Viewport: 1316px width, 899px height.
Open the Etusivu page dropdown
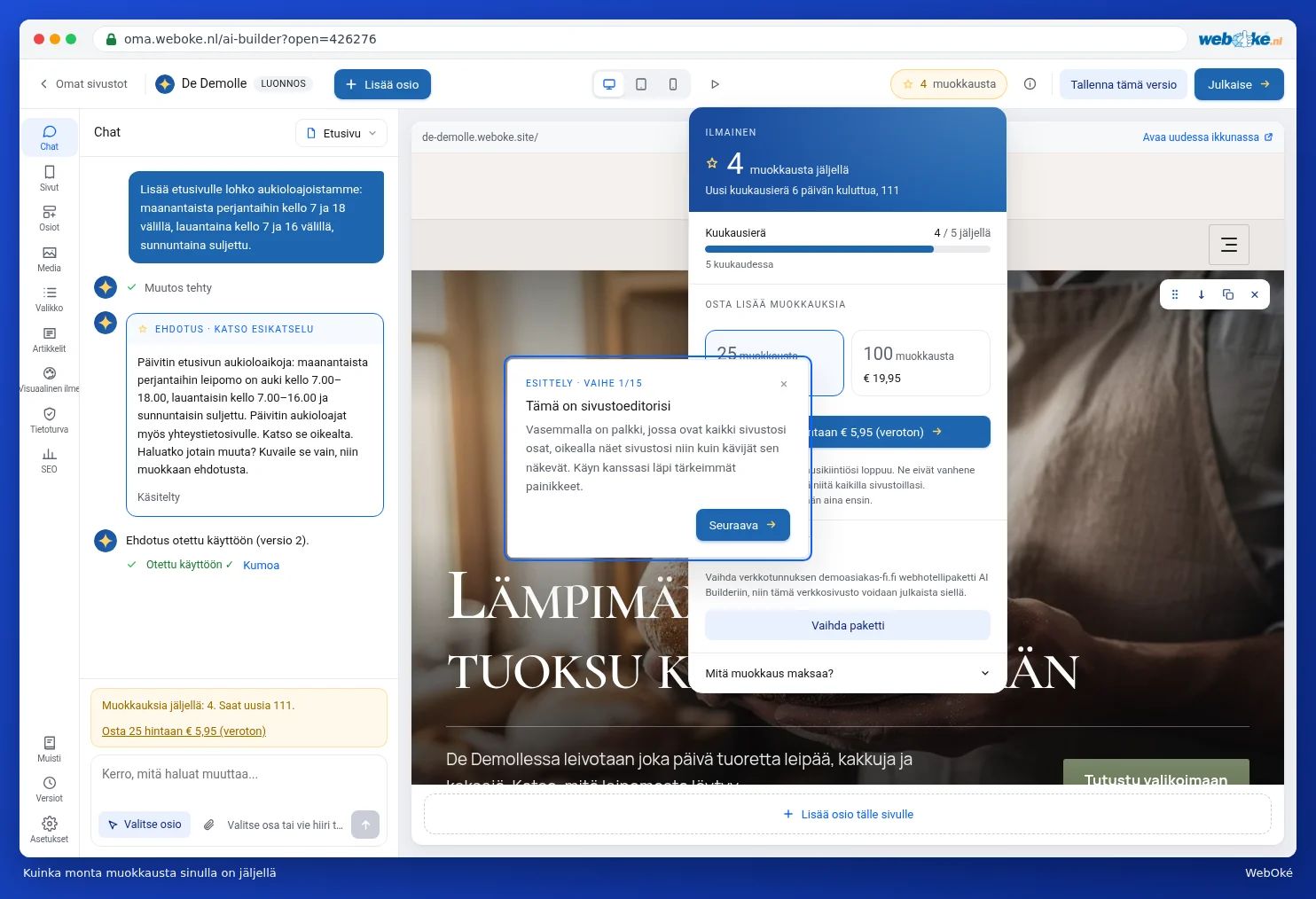coord(341,133)
